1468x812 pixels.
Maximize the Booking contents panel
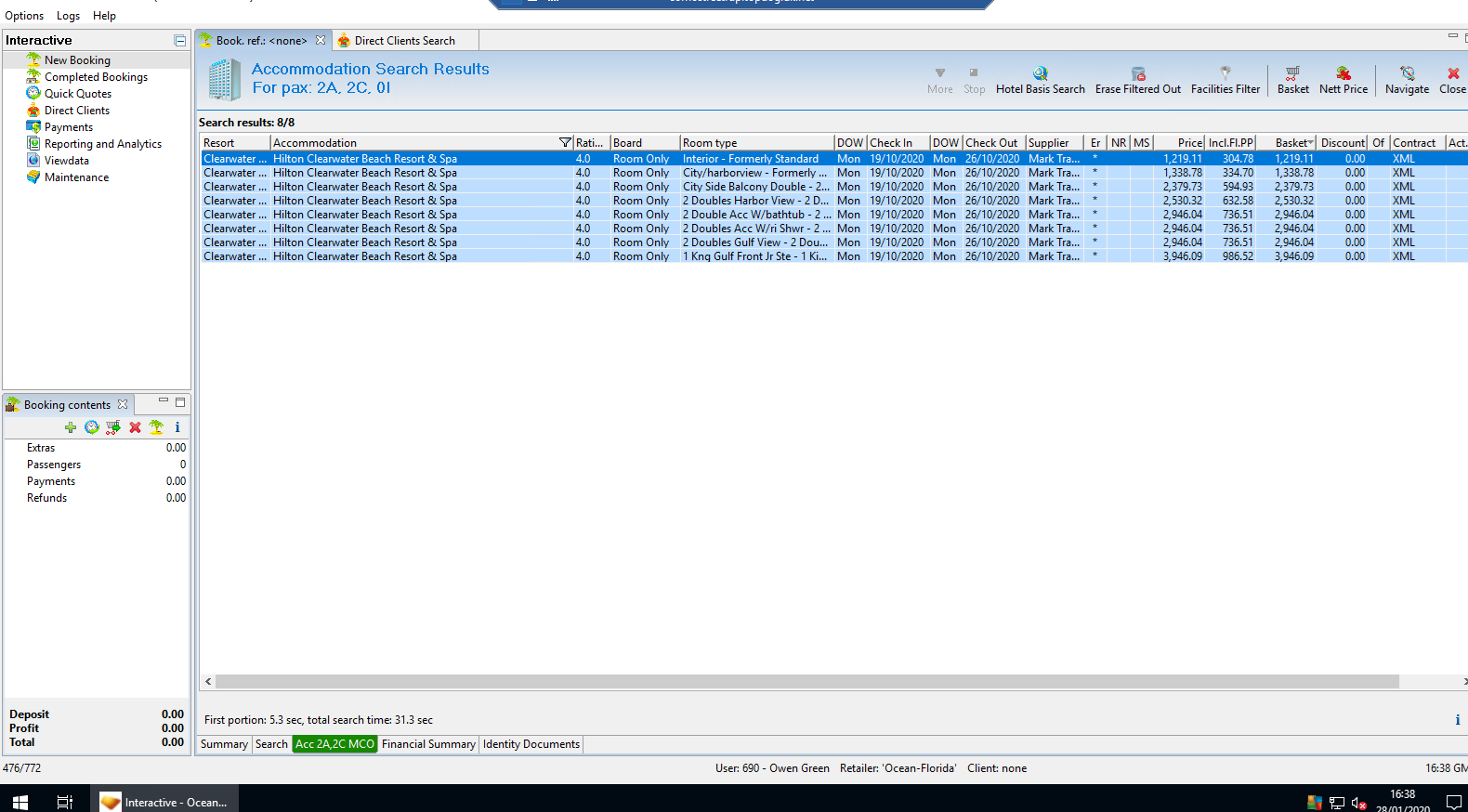point(180,402)
